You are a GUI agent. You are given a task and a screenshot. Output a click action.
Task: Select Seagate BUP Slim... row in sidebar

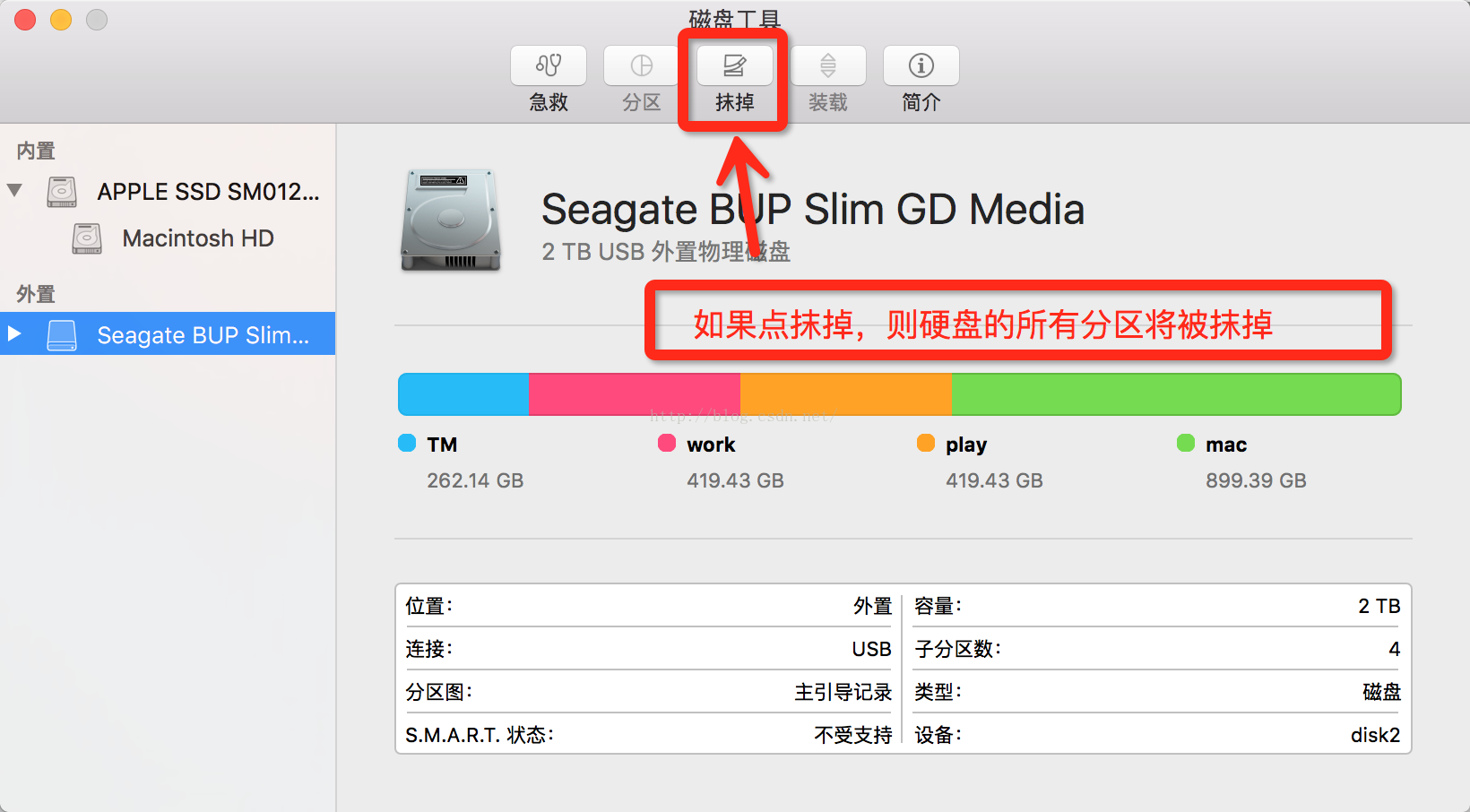[168, 333]
